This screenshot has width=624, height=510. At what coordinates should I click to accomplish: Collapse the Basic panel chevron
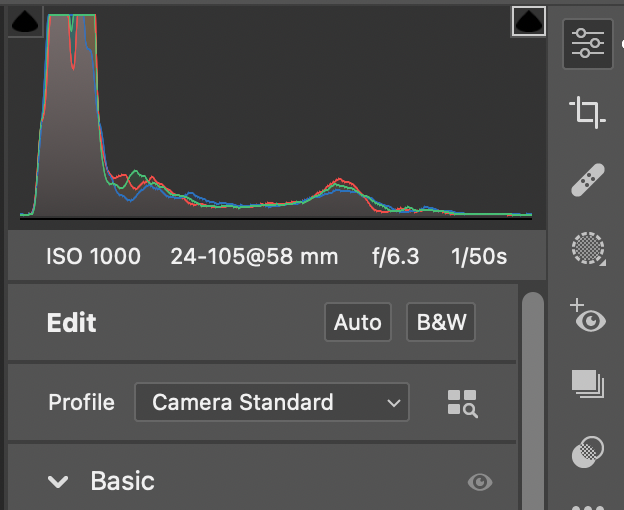click(x=59, y=482)
